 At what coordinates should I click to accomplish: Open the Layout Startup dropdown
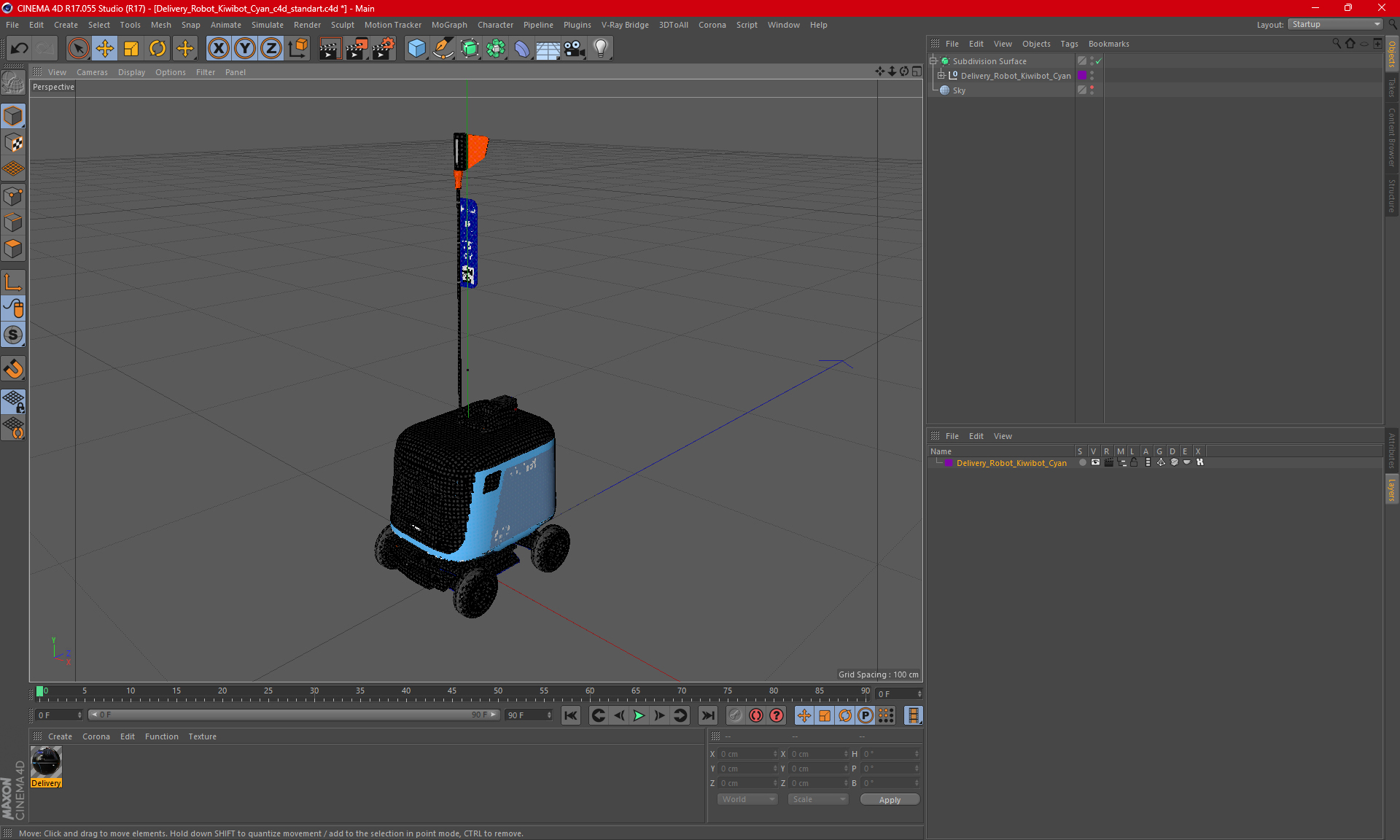[x=1335, y=24]
